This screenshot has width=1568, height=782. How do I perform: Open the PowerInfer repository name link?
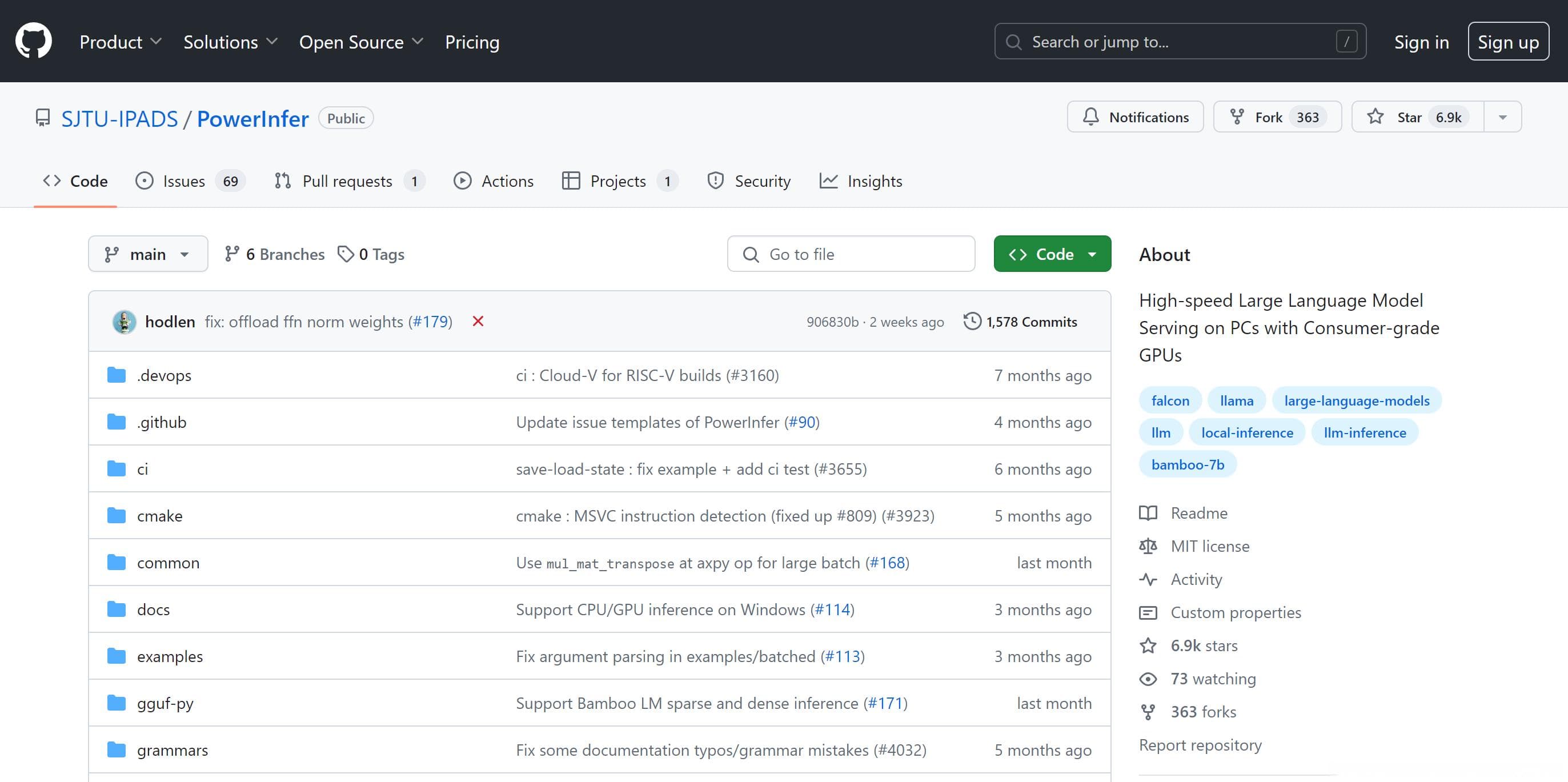(252, 119)
